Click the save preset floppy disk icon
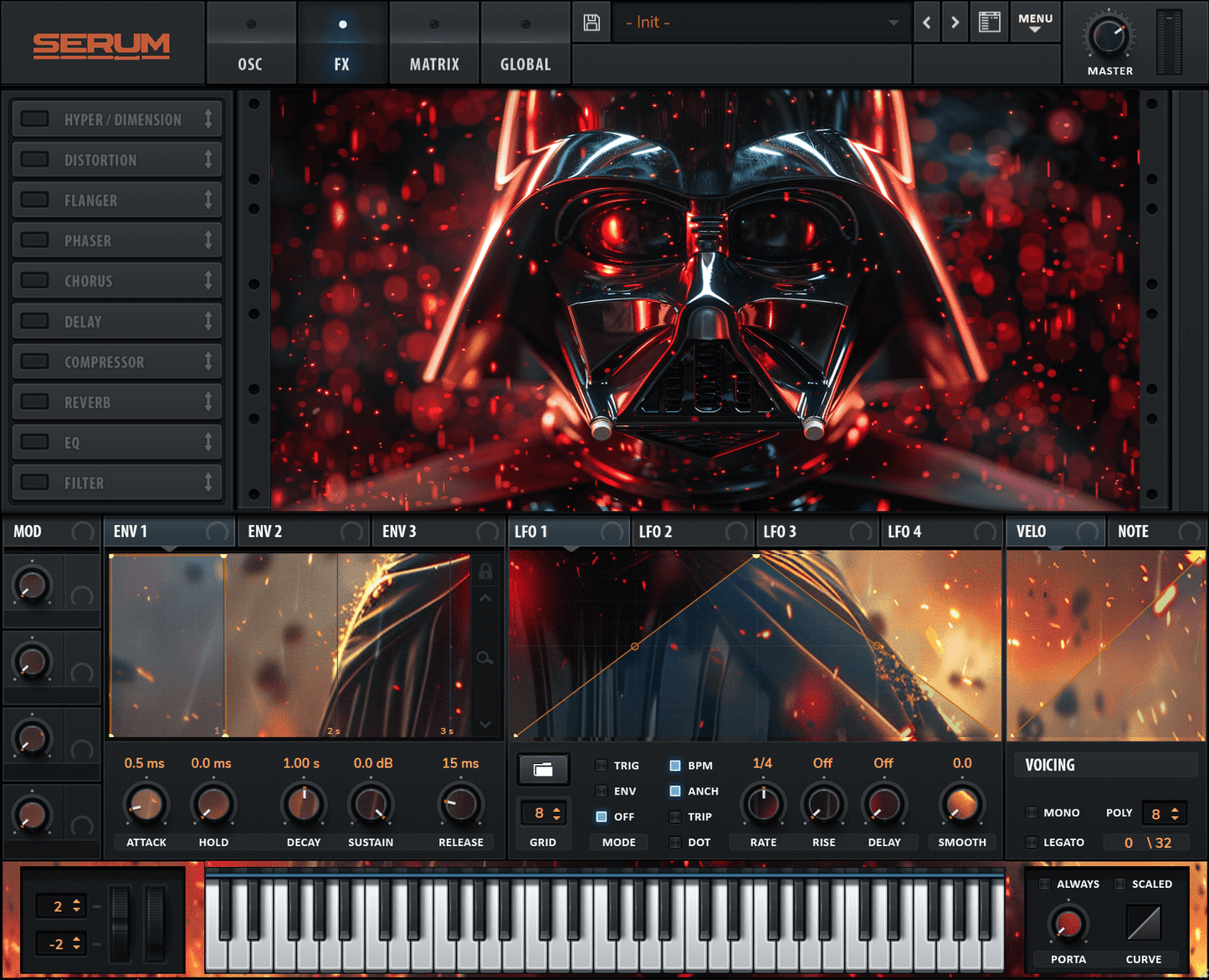Screen dimensions: 1209x980 pos(592,23)
